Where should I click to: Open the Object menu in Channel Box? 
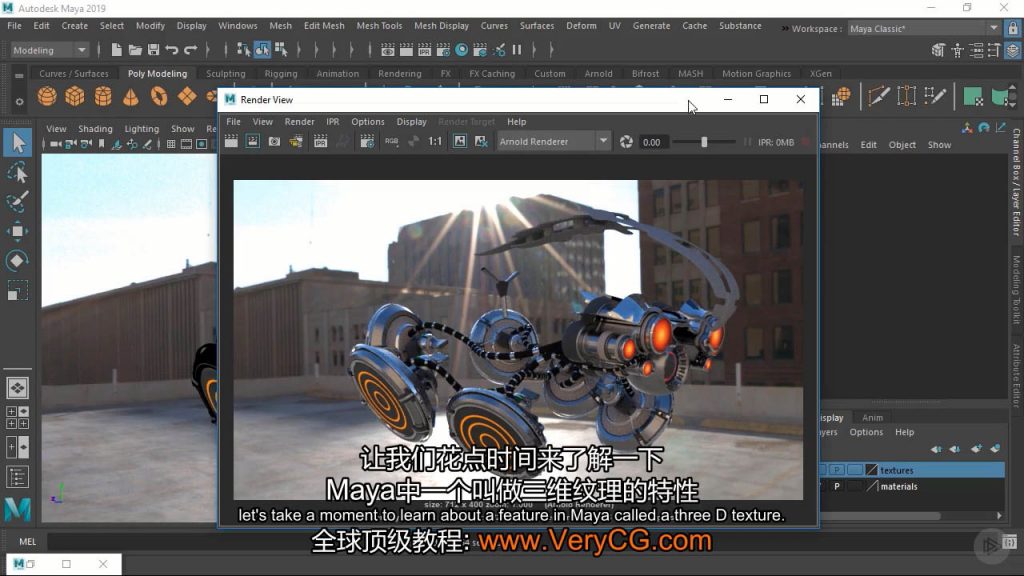coord(902,145)
